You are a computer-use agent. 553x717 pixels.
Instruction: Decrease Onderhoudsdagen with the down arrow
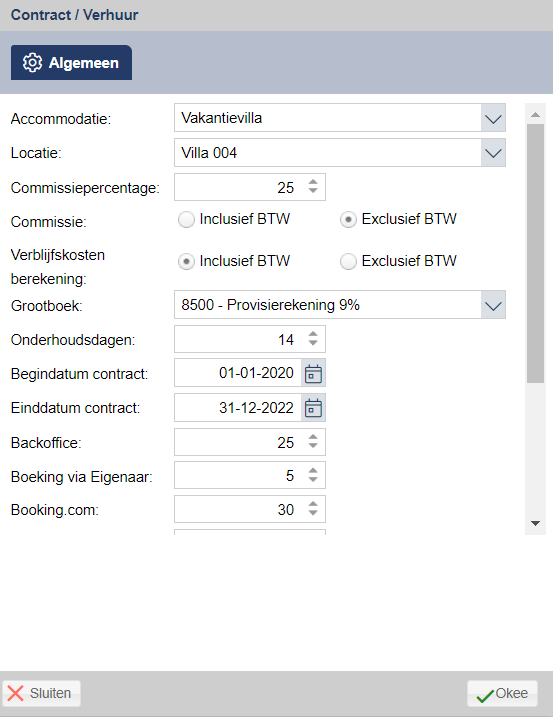click(x=313, y=343)
